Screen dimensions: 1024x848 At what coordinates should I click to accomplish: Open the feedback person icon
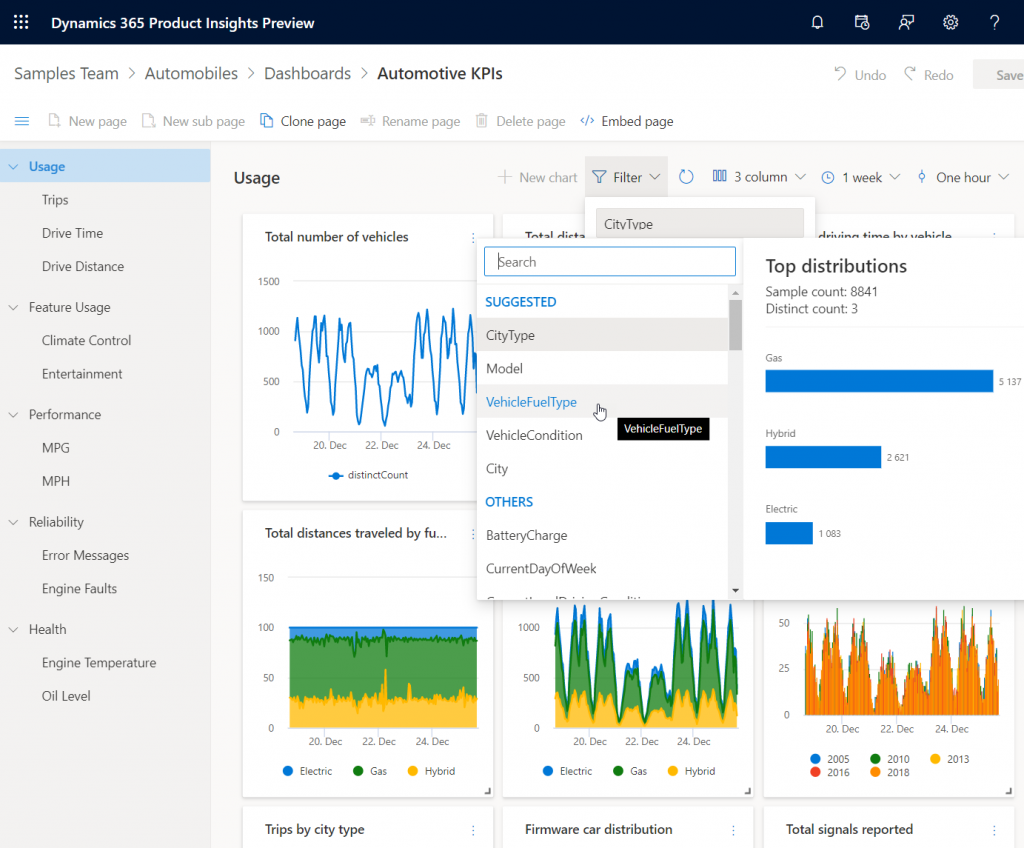tap(906, 22)
